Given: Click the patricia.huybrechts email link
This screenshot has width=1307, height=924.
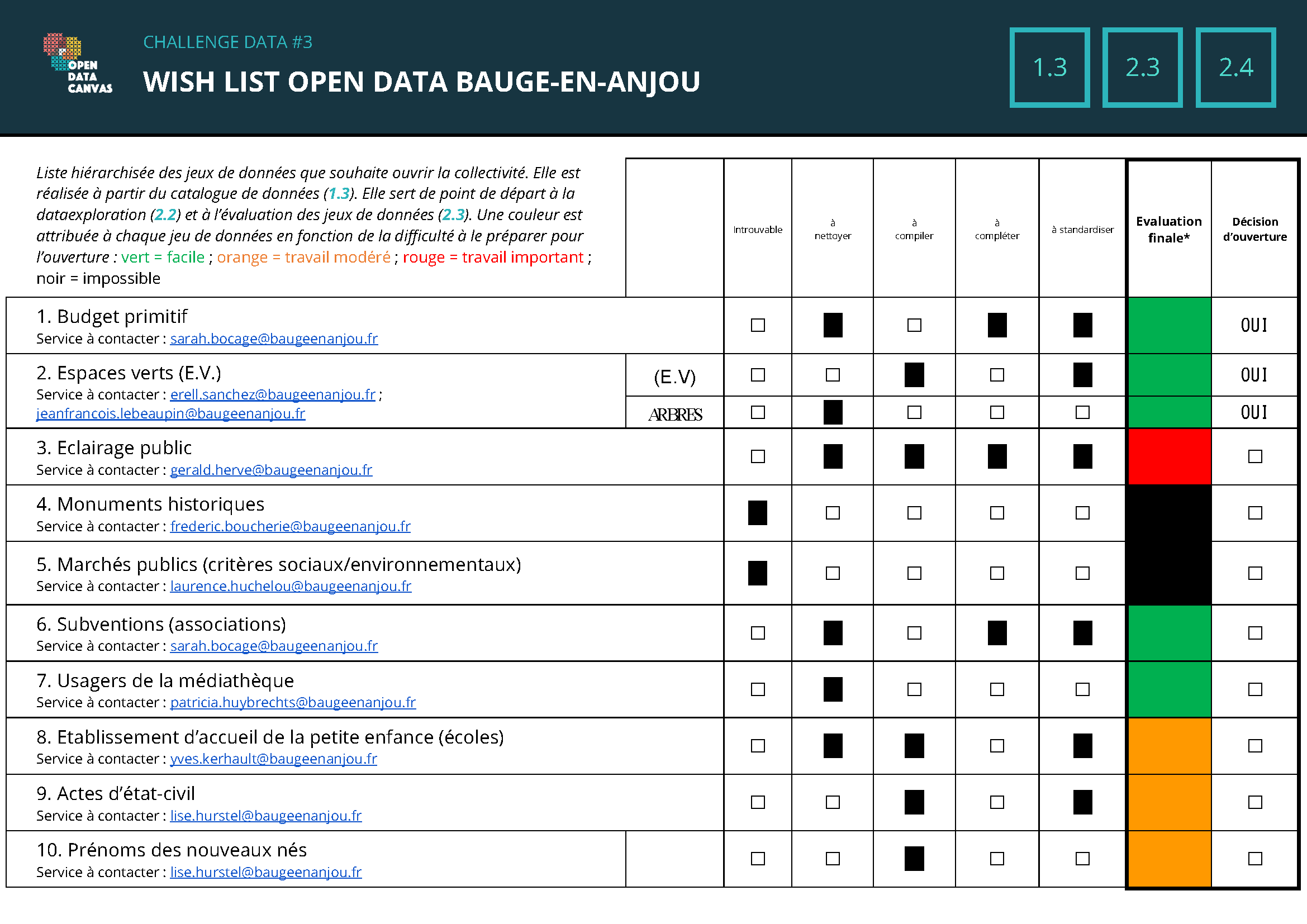Looking at the screenshot, I should click(x=293, y=703).
